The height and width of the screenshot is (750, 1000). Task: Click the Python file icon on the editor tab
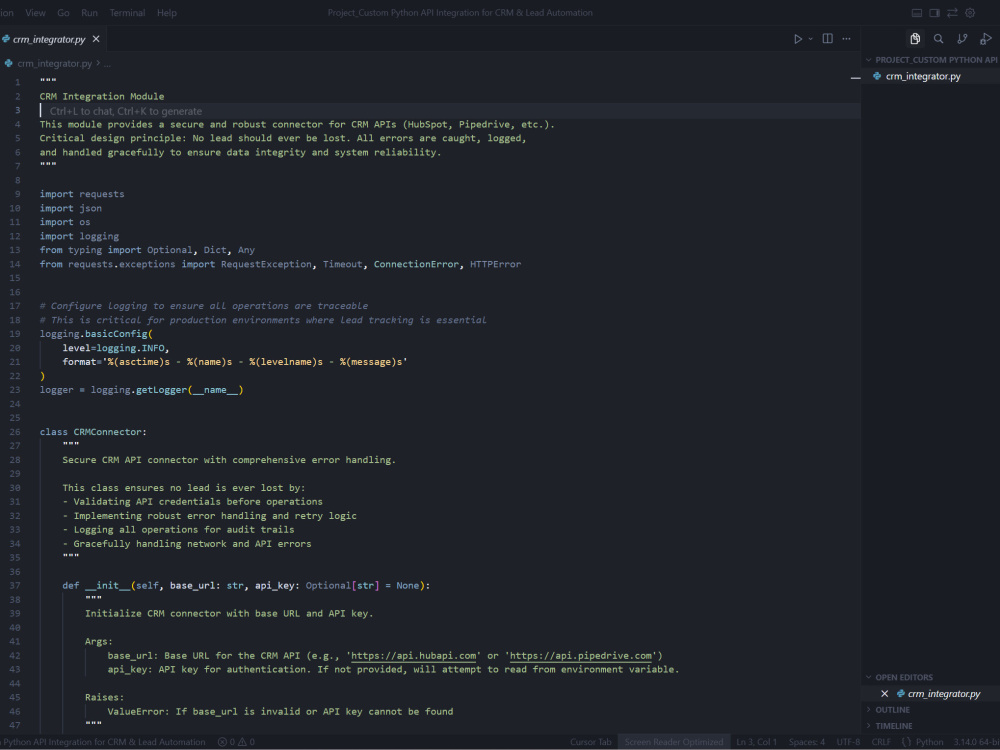point(6,39)
